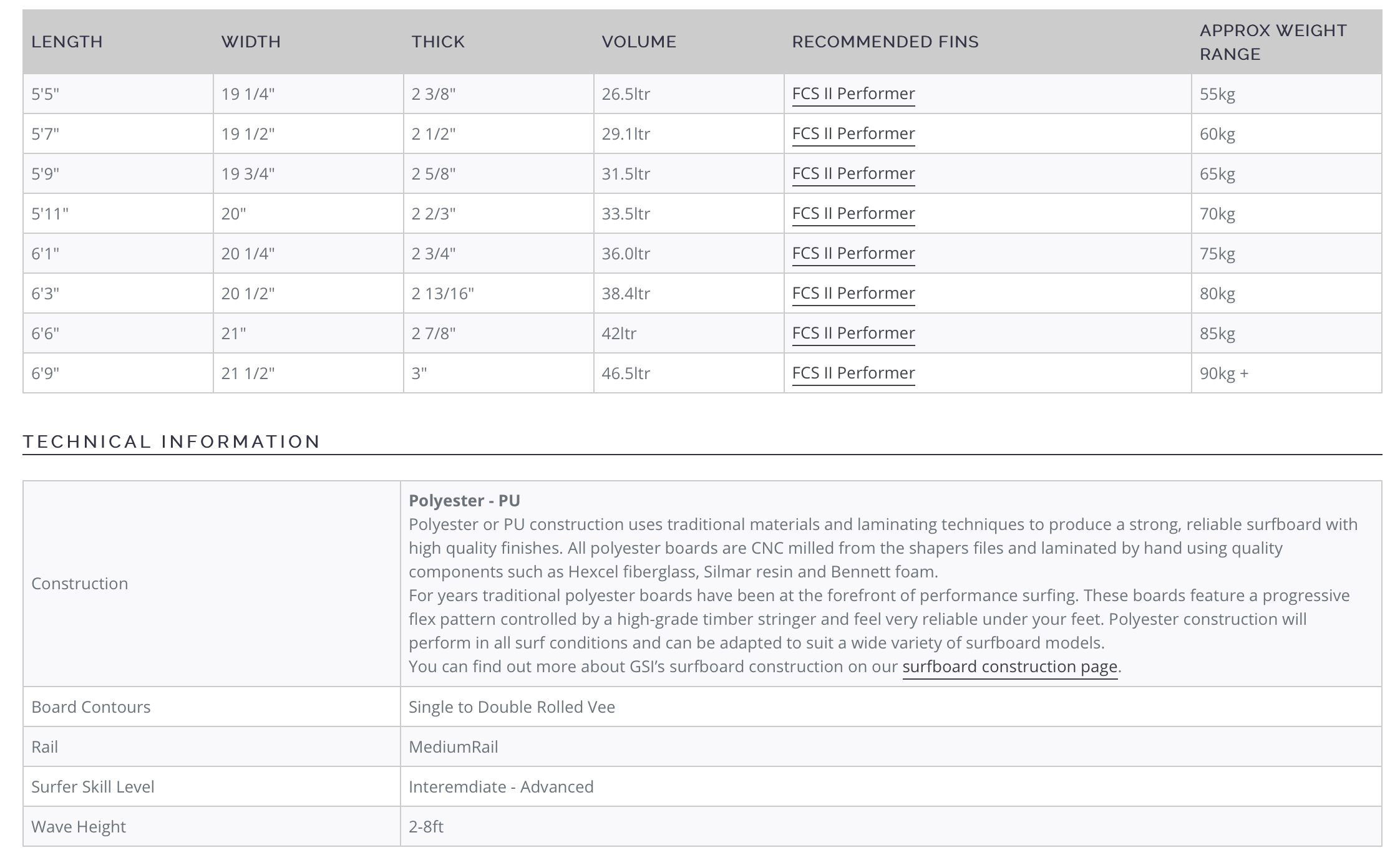This screenshot has height=863, width=1400.
Task: Click the Interemdiate - Advanced value
Action: coord(501,787)
